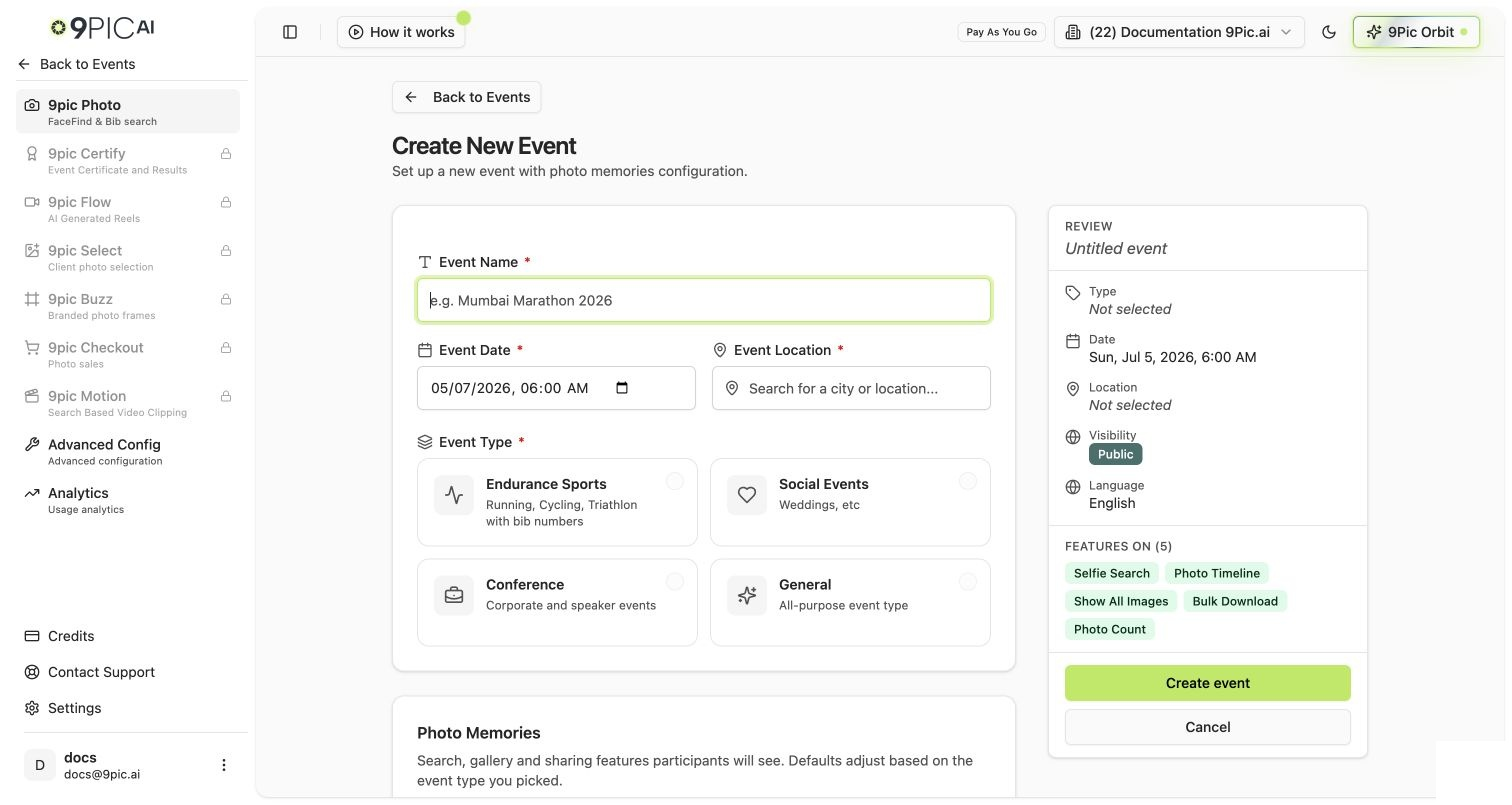1512x805 pixels.
Task: Click the docs user avatar
Action: [x=40, y=765]
